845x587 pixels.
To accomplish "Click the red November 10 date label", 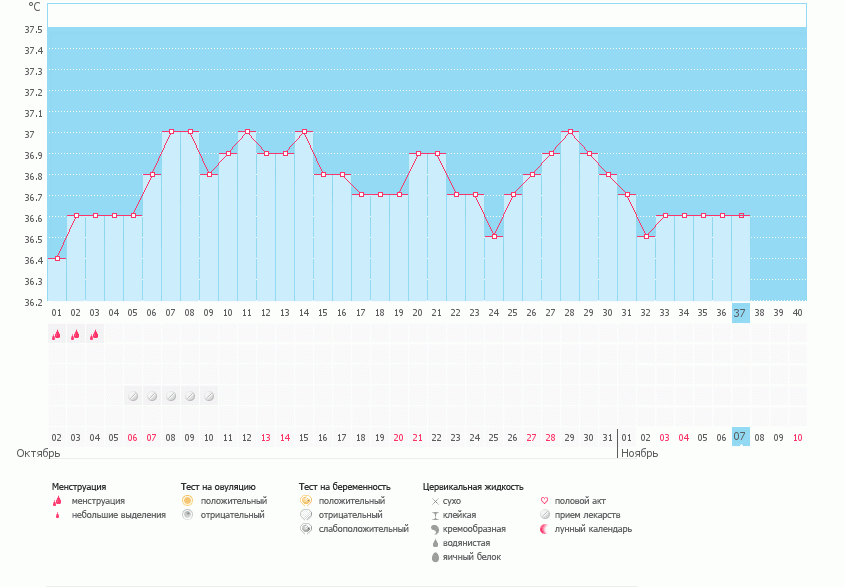I will coord(797,438).
